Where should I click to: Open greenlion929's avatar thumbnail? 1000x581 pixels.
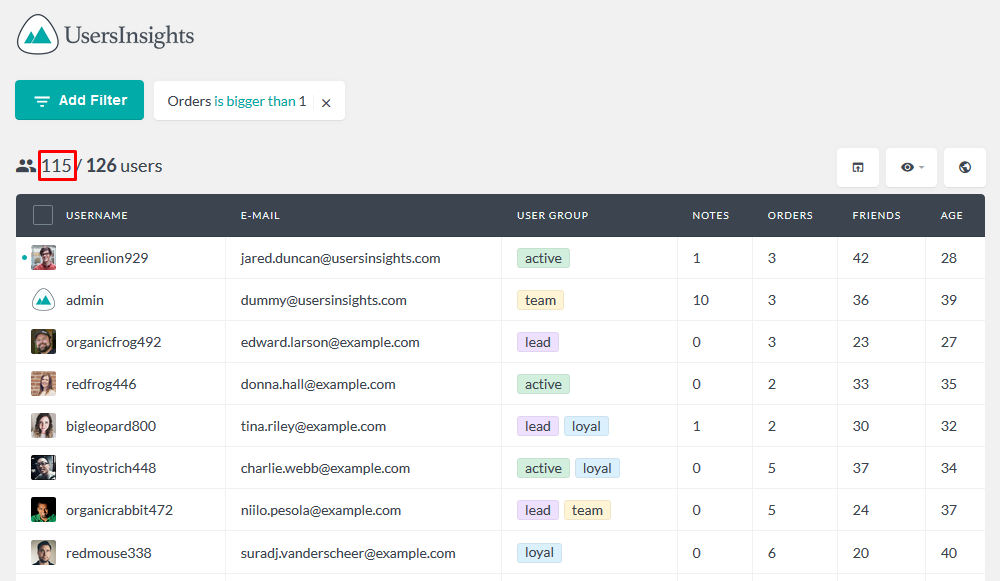pos(43,258)
